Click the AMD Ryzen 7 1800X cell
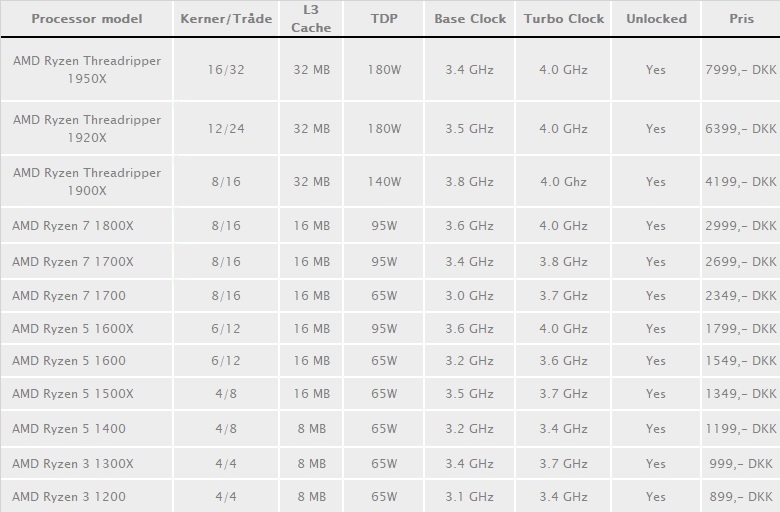The image size is (780, 512). [87, 225]
